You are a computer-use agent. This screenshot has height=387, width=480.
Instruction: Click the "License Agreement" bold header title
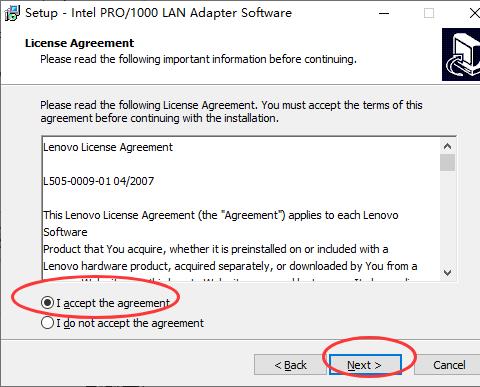[x=79, y=43]
